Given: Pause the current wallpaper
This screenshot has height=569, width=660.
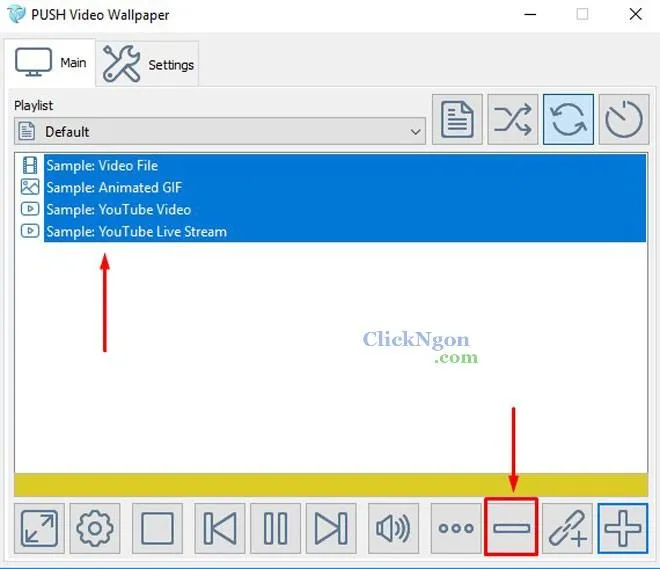Looking at the screenshot, I should (275, 528).
